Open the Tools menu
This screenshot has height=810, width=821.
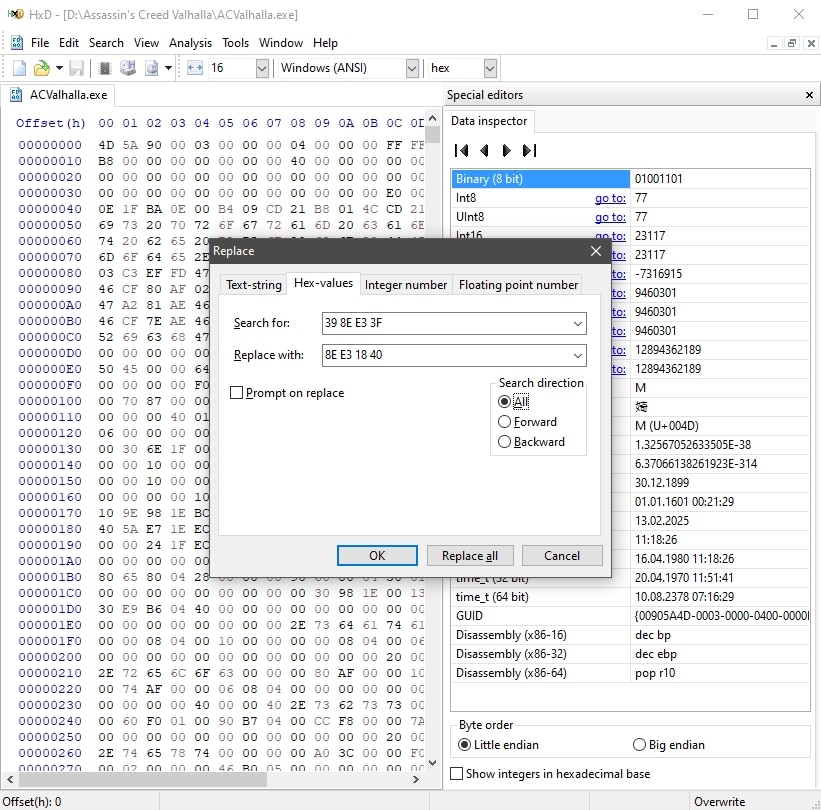(235, 43)
